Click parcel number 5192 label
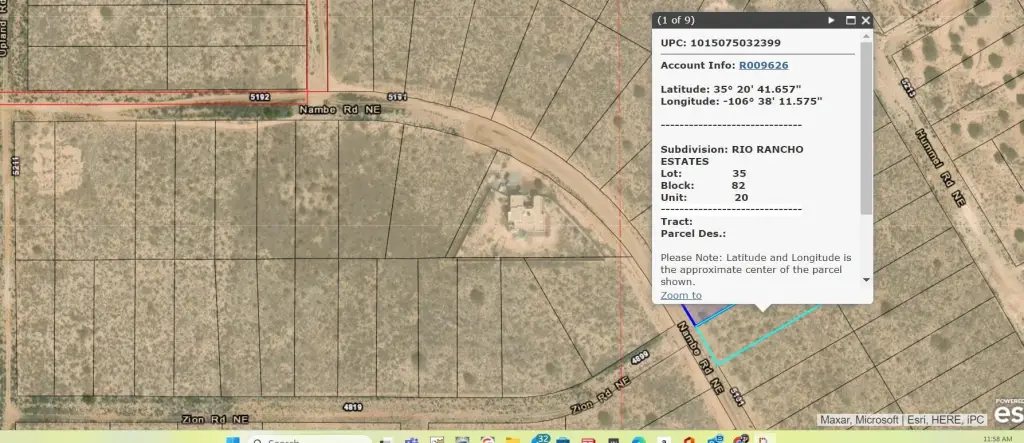The image size is (1024, 443). [x=260, y=97]
